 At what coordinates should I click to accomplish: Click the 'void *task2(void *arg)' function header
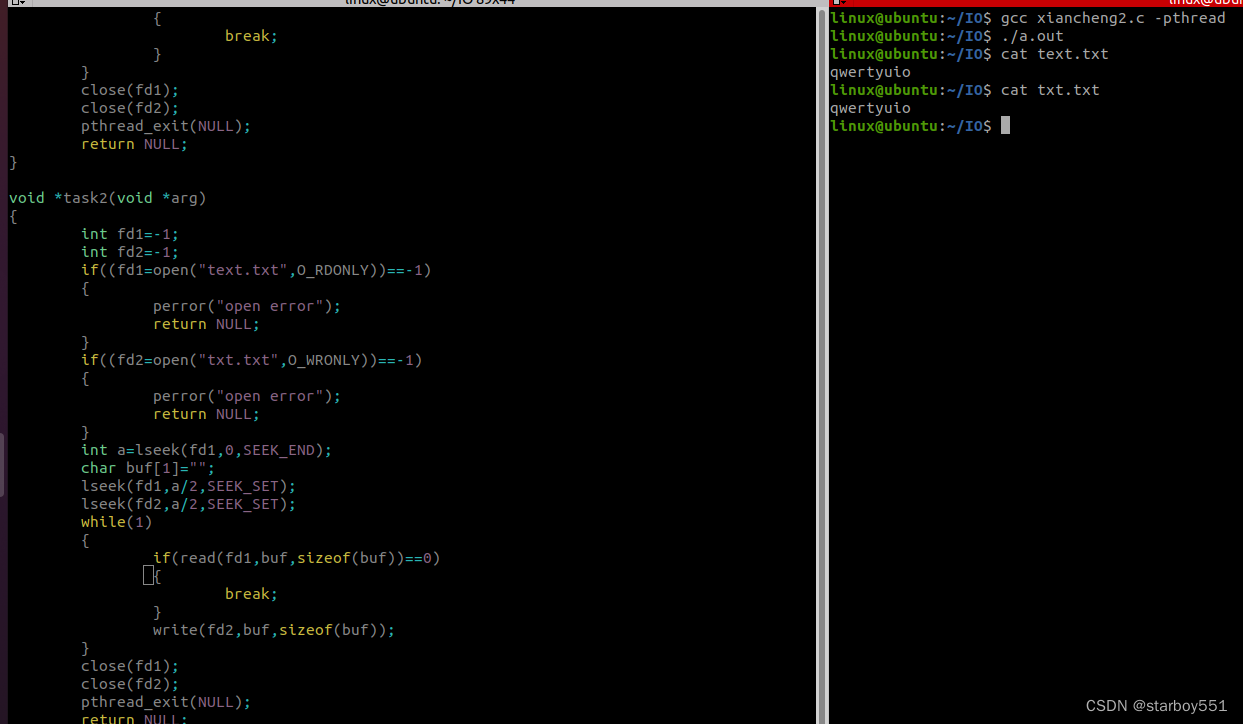pyautogui.click(x=107, y=198)
